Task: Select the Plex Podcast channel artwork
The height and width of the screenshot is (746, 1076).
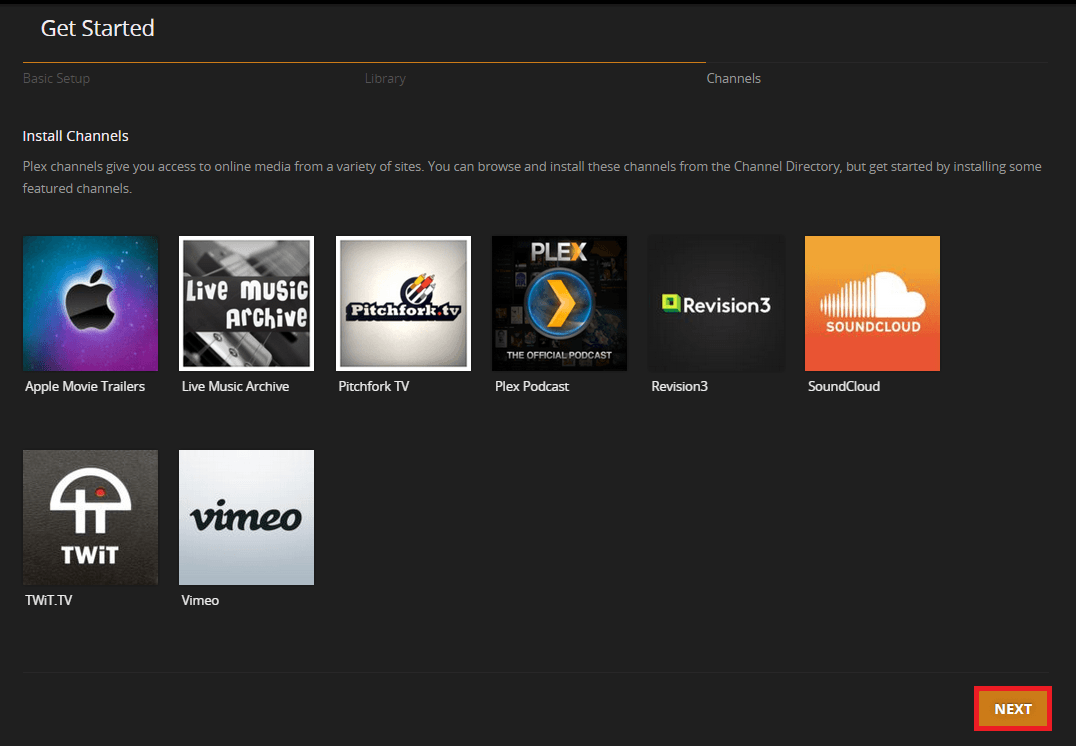Action: pos(559,303)
